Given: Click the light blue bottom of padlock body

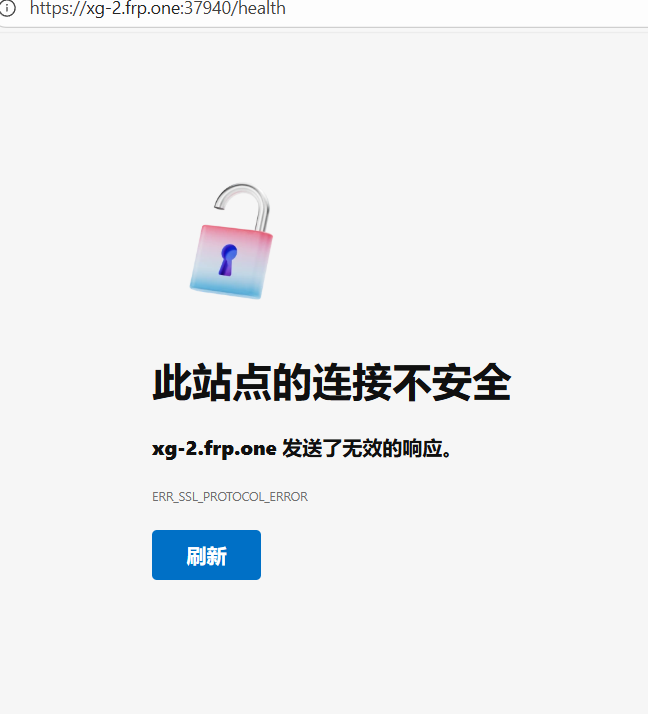Looking at the screenshot, I should (x=226, y=290).
